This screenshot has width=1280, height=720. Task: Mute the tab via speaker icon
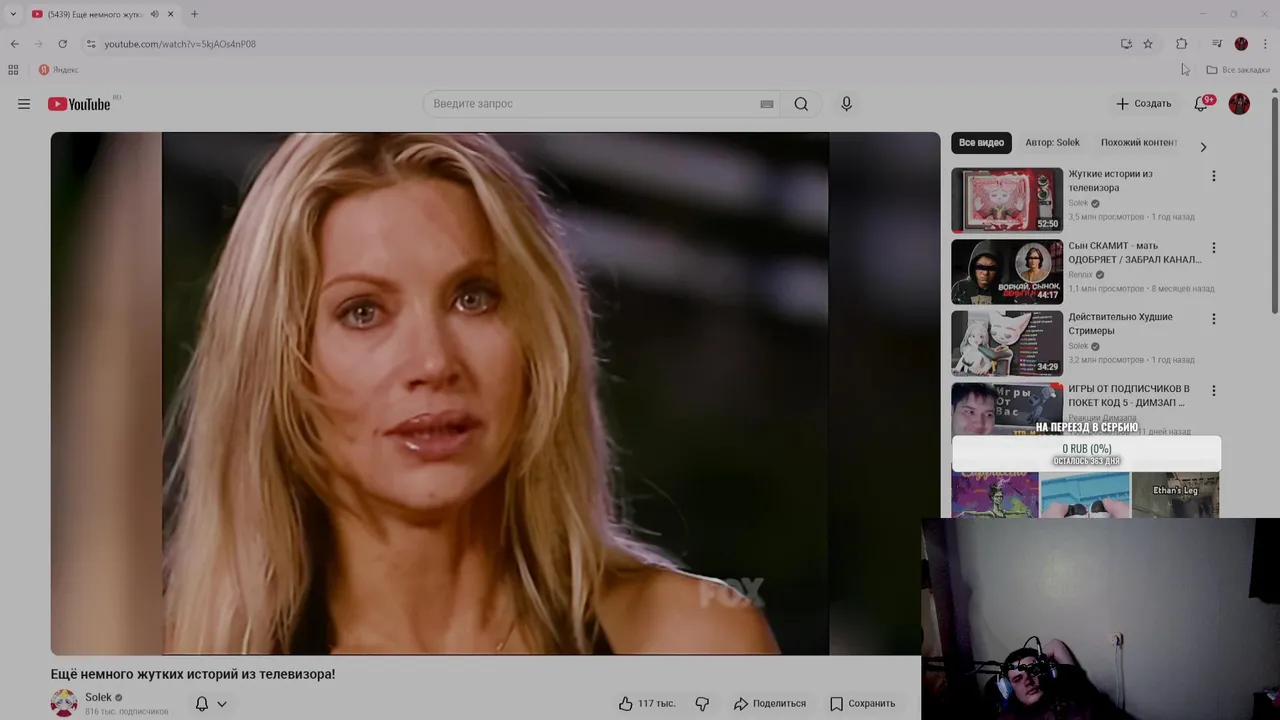tap(154, 14)
